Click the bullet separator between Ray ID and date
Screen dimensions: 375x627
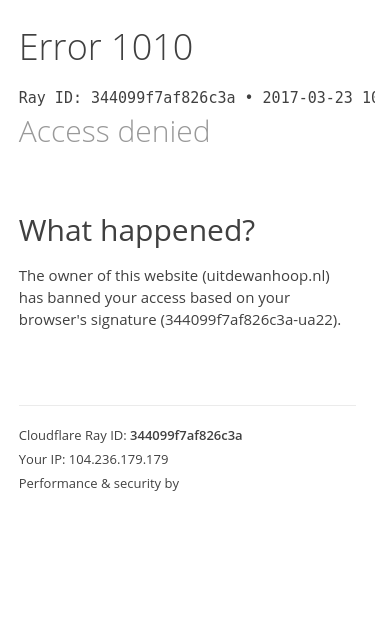(x=249, y=98)
